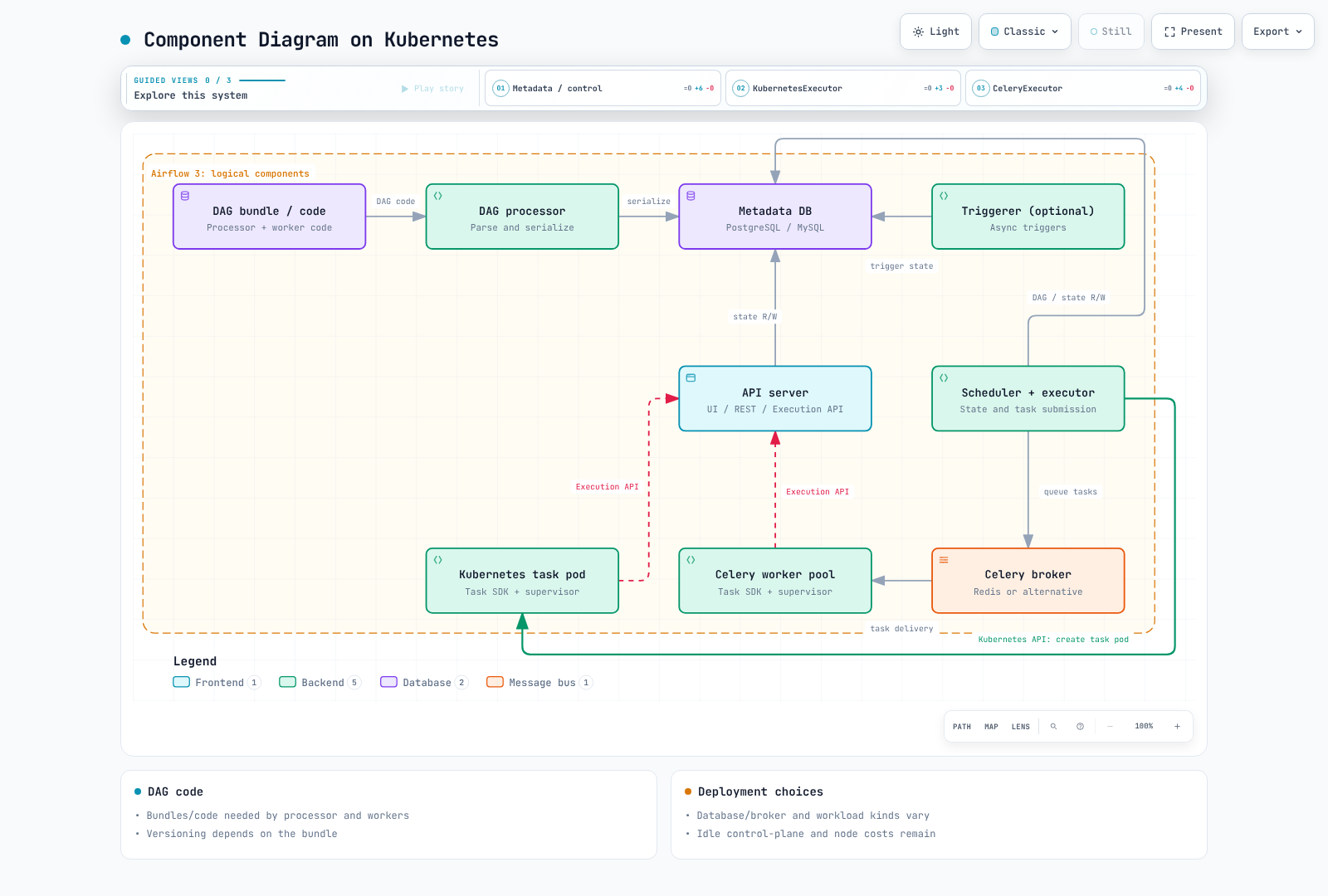Zoom out with the minus icon
The width and height of the screenshot is (1328, 896).
coord(1110,727)
